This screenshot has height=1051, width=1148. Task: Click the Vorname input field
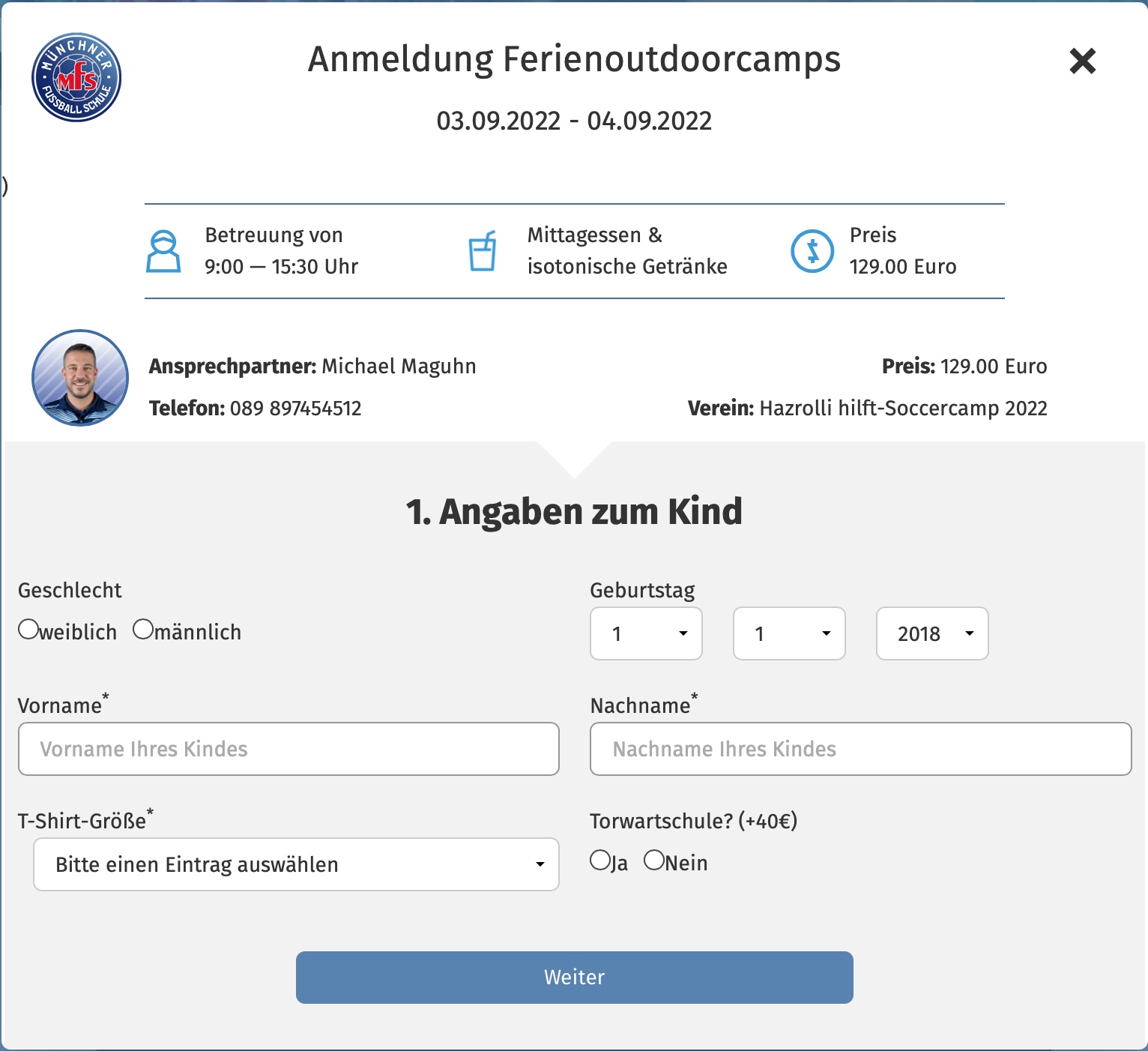(x=288, y=749)
